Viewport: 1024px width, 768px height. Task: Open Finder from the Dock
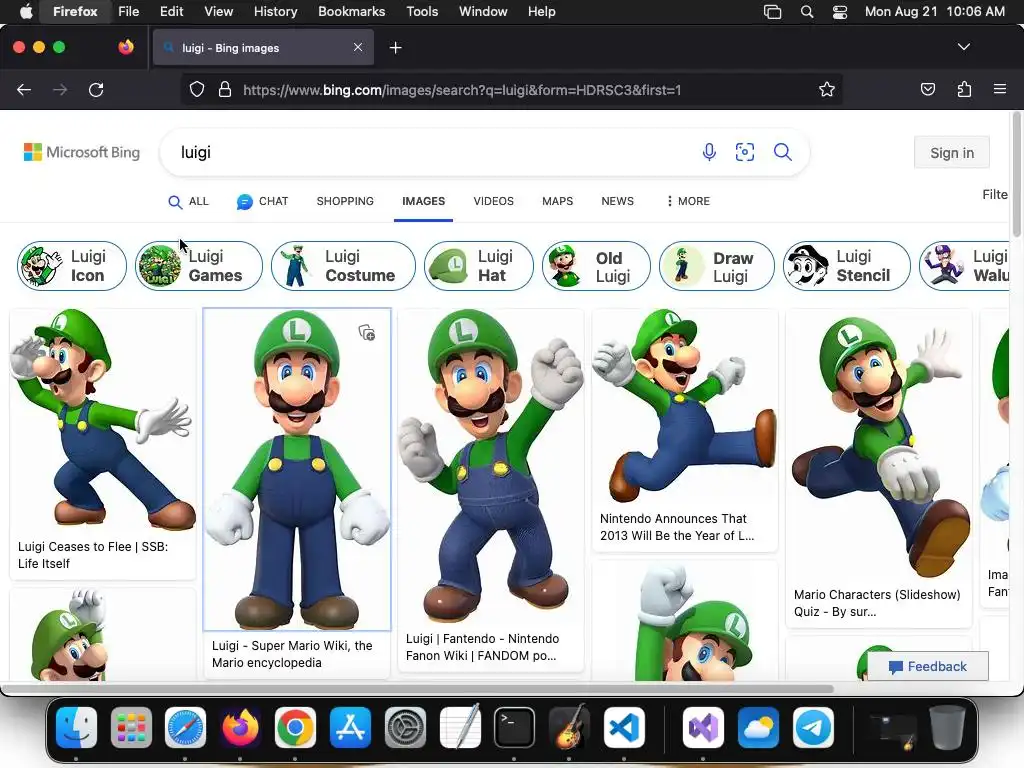76,728
